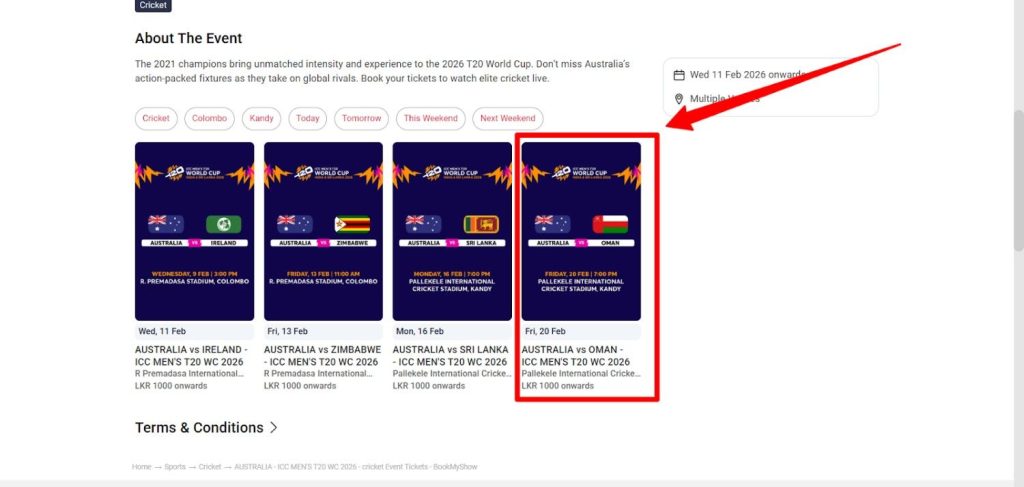Go to Home breadcrumb link
Image resolution: width=1024 pixels, height=487 pixels.
point(142,467)
